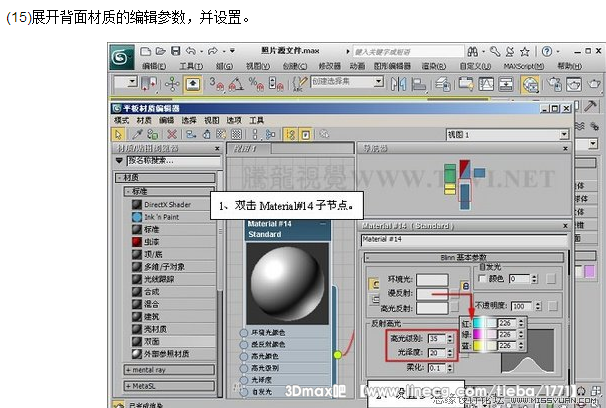Click the align tool icon

pos(418,84)
